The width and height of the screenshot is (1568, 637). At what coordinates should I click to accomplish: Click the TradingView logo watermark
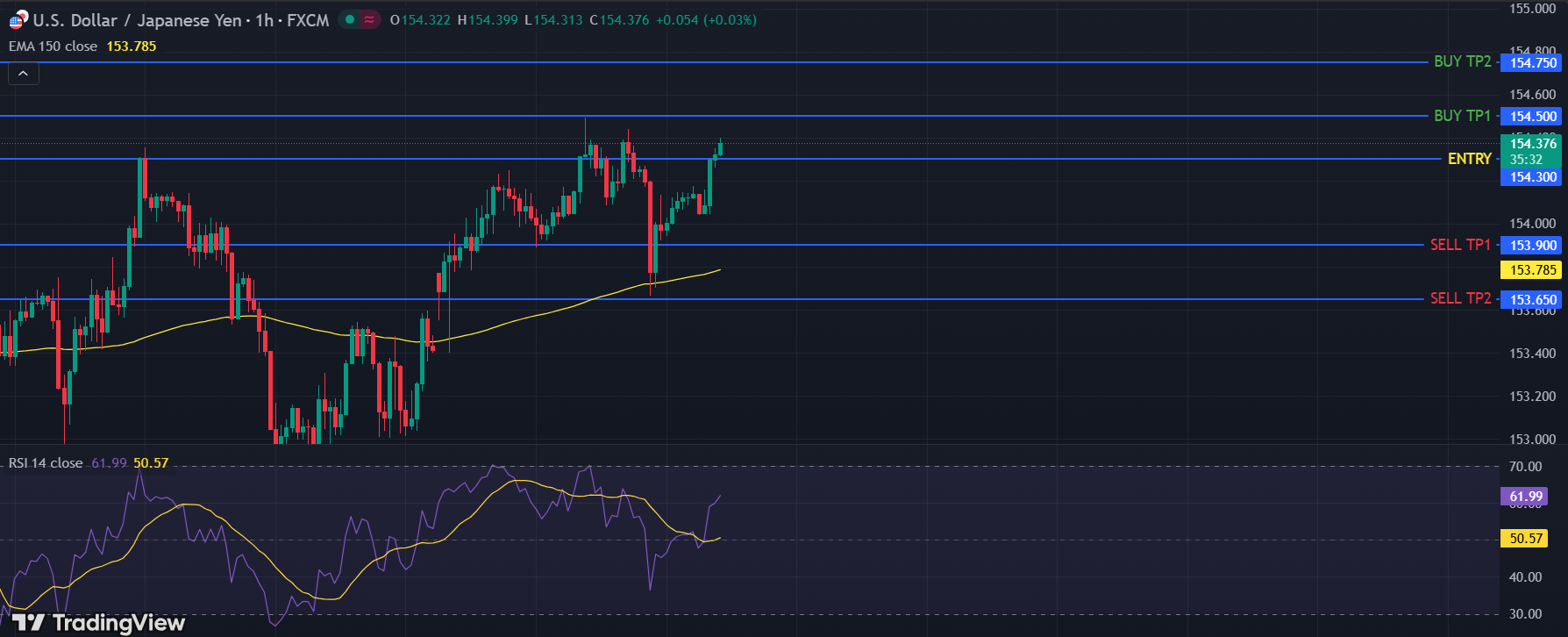coord(98,623)
